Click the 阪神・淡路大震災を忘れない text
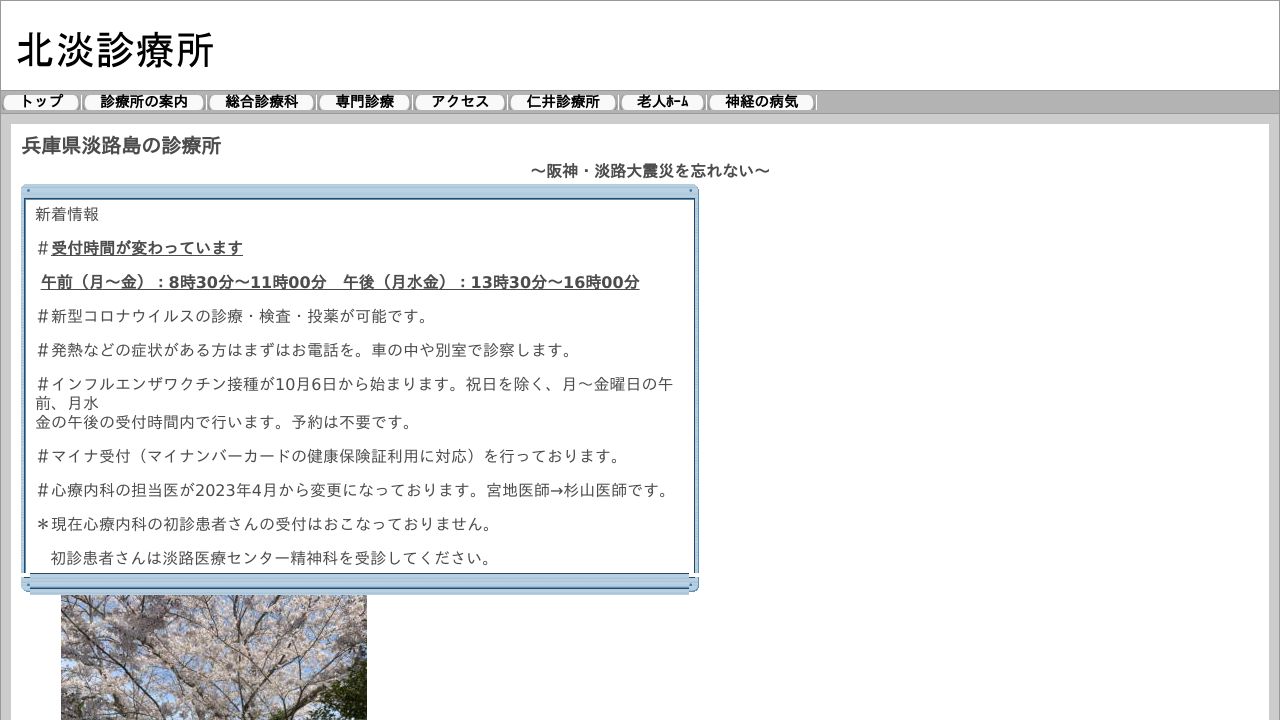This screenshot has width=1280, height=720. tap(651, 170)
